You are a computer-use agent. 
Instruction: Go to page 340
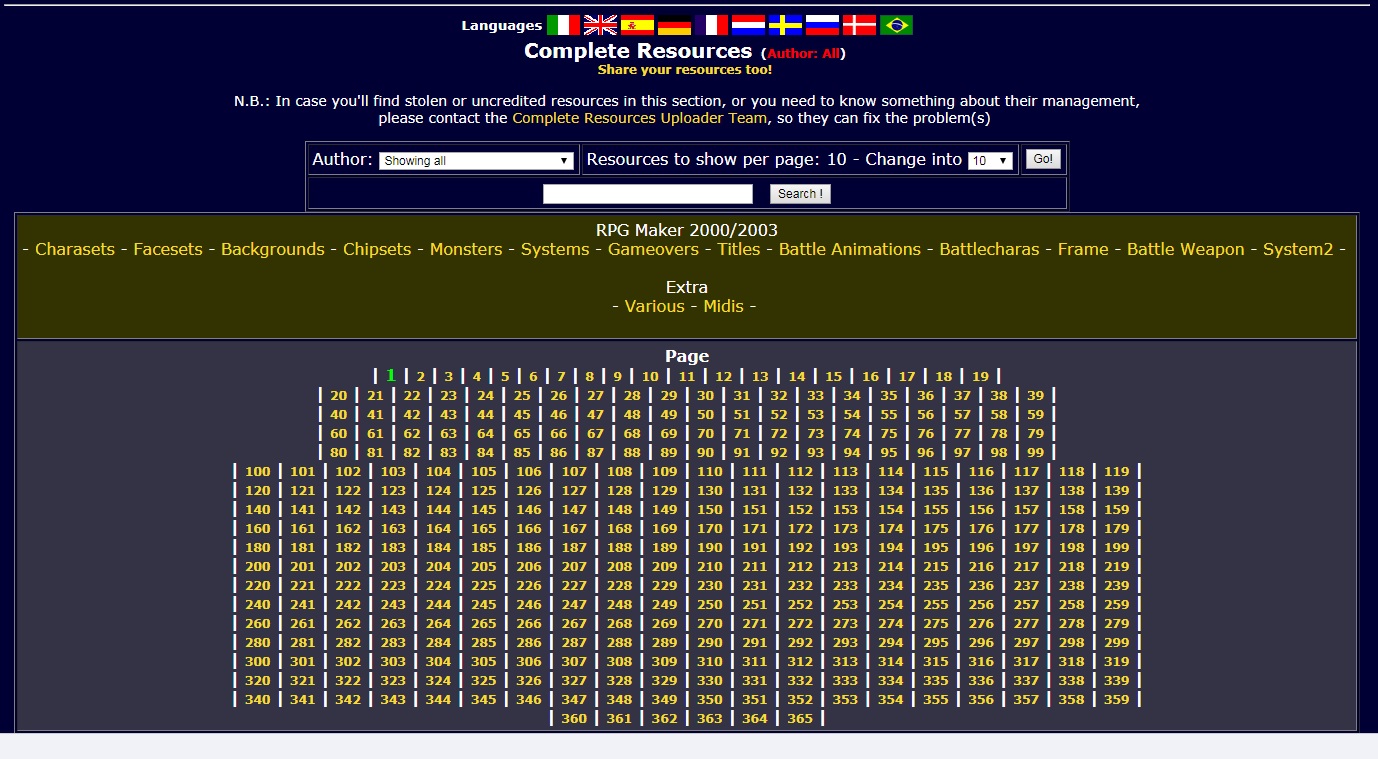258,700
